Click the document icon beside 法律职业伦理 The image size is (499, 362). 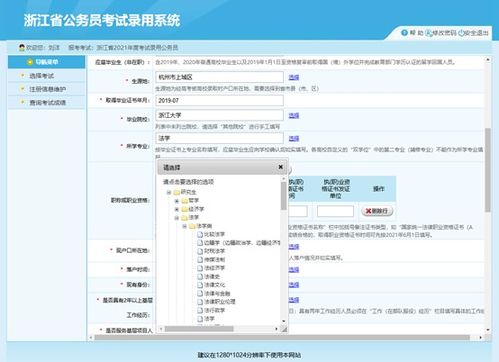pyautogui.click(x=200, y=302)
